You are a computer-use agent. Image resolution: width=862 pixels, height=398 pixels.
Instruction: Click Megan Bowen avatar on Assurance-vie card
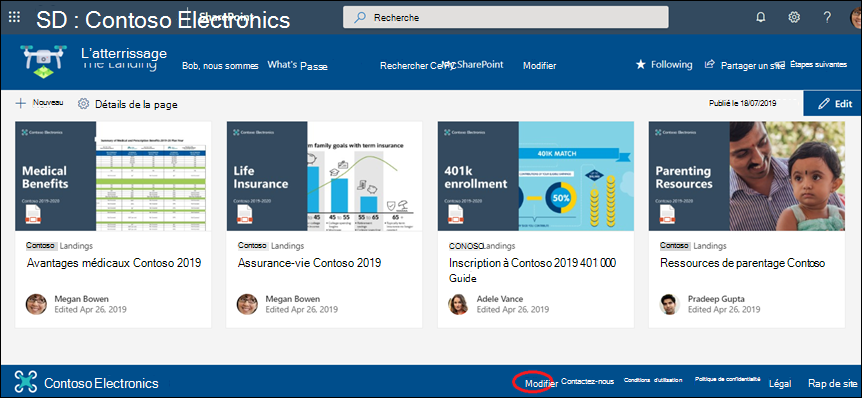(247, 304)
